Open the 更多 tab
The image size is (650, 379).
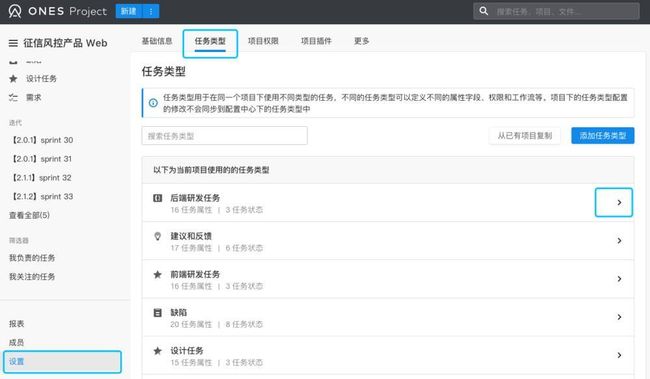point(361,41)
